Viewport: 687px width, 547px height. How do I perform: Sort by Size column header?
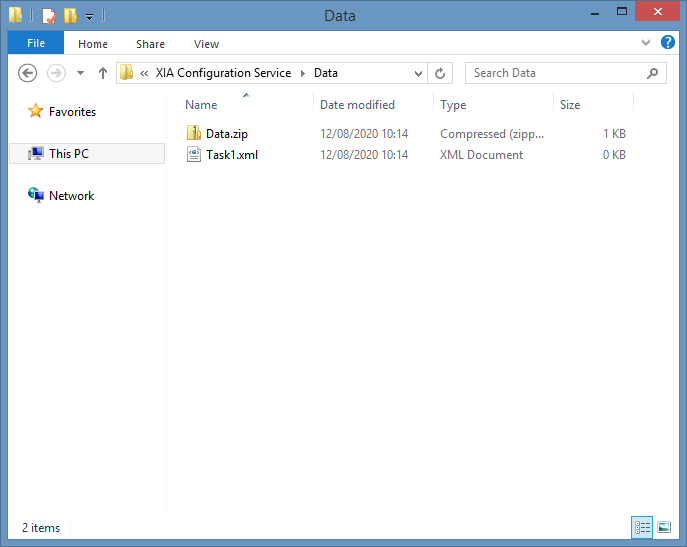tap(570, 105)
